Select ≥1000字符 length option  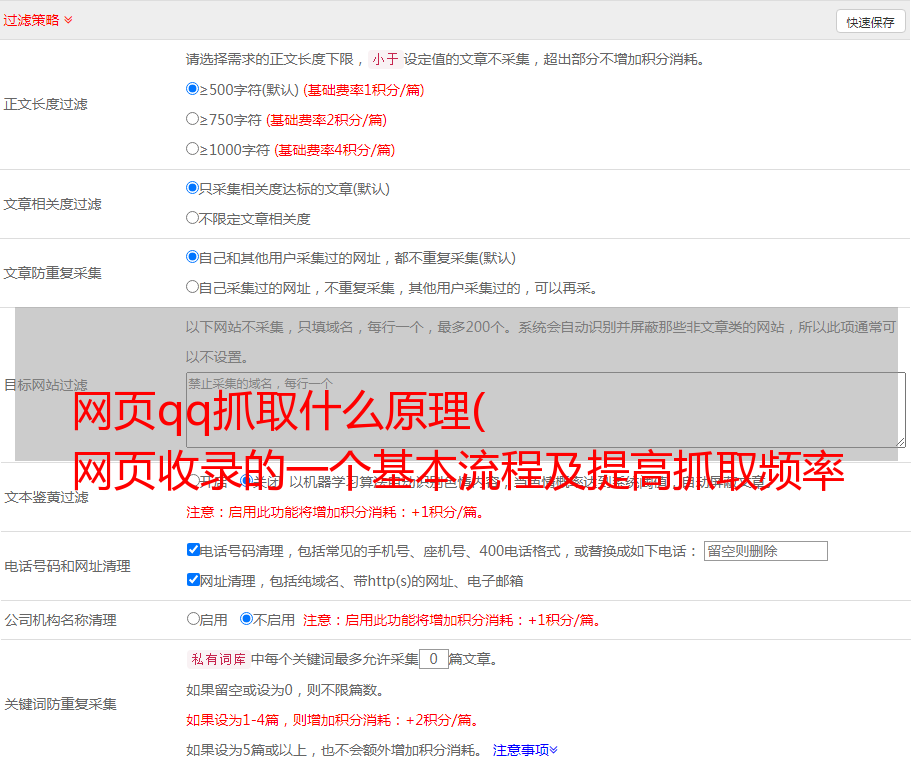tap(192, 148)
